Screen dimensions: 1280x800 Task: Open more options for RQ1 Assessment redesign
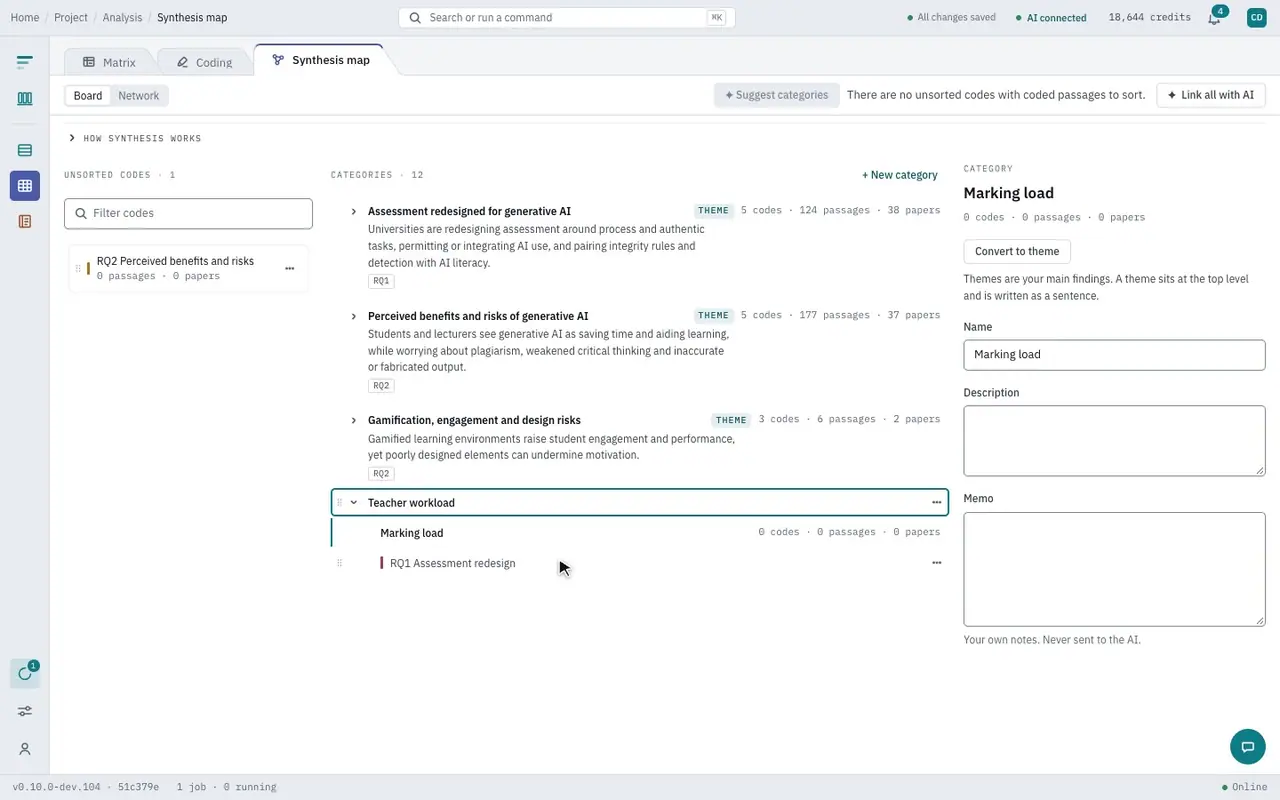tap(936, 563)
